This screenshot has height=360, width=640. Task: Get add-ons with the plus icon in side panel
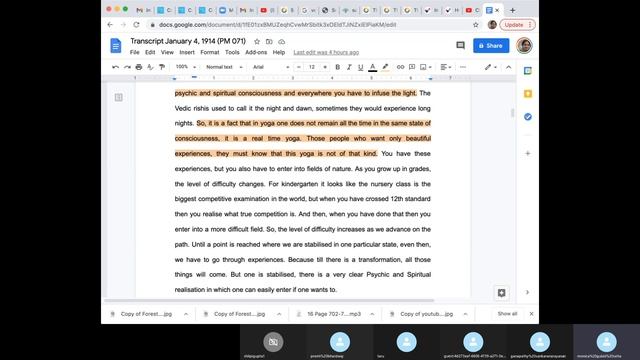tap(528, 153)
